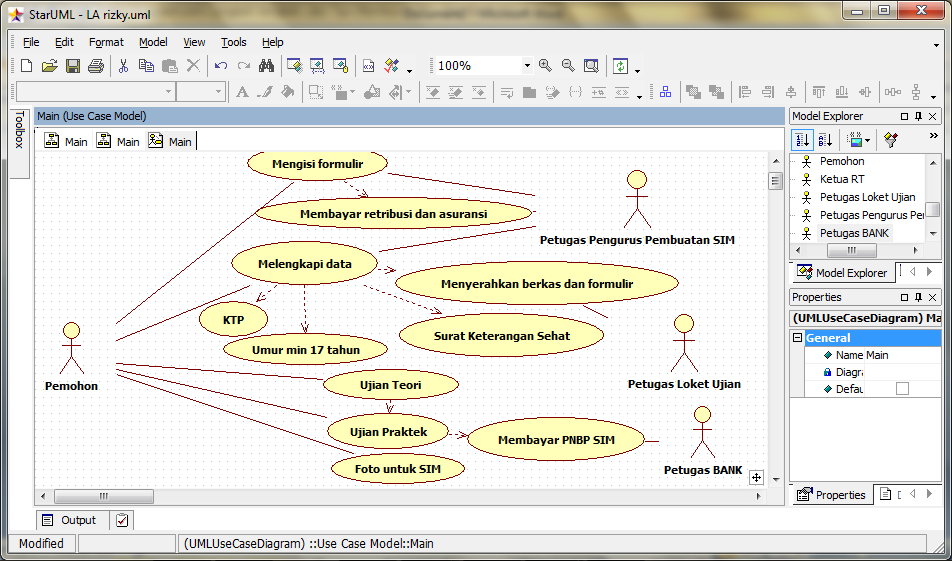Click the New Project icon

26,66
